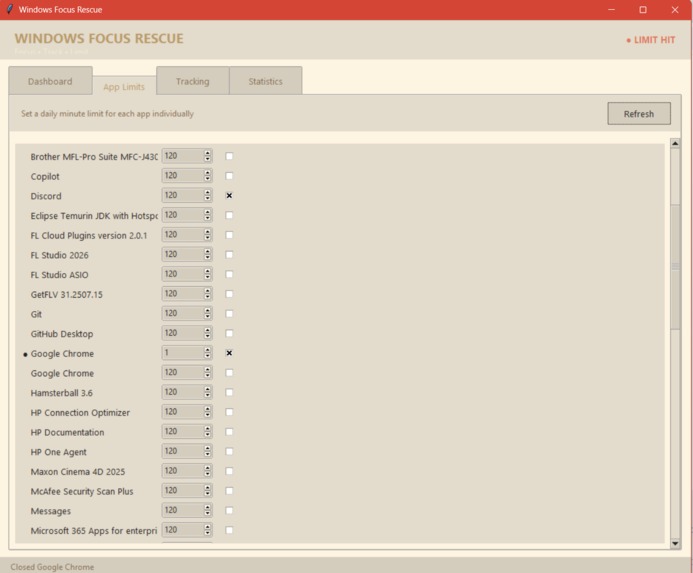Click the LIMIT HIT status indicator
The height and width of the screenshot is (573, 693).
651,40
